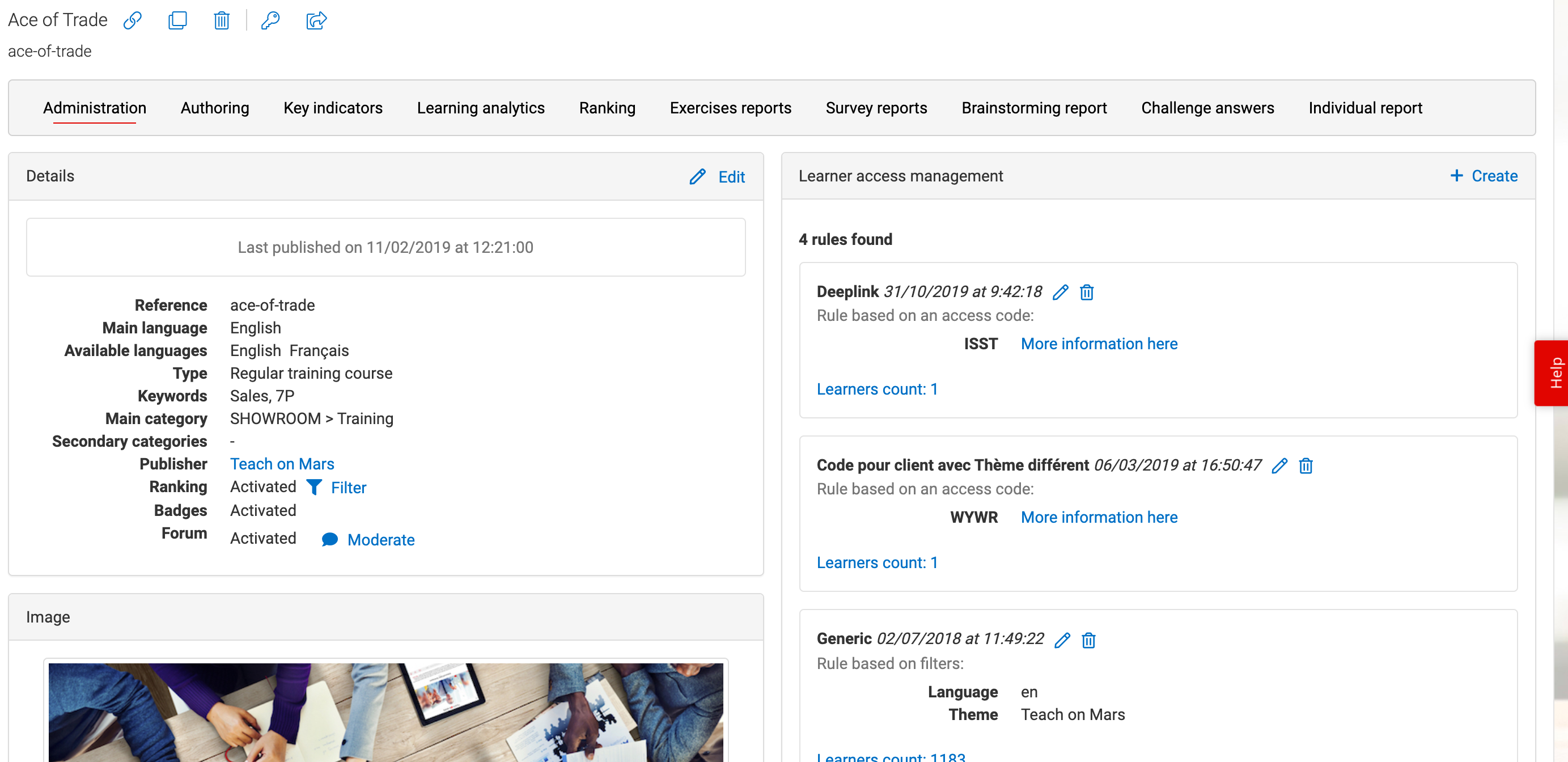Open the Exercises reports tab
Image resolution: width=1568 pixels, height=762 pixels.
pyautogui.click(x=731, y=108)
